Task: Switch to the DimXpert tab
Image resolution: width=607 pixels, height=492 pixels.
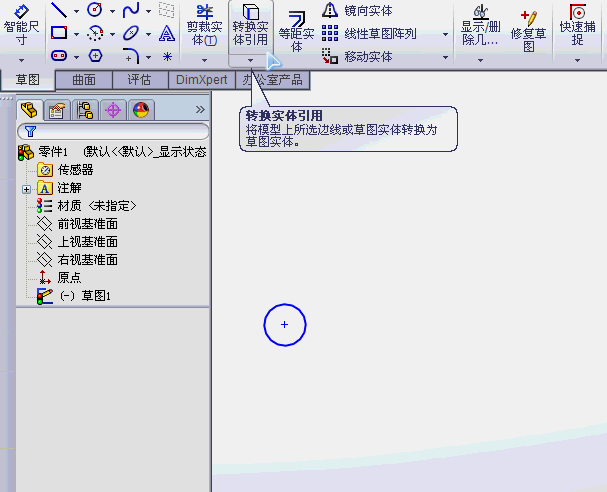Action: point(201,80)
